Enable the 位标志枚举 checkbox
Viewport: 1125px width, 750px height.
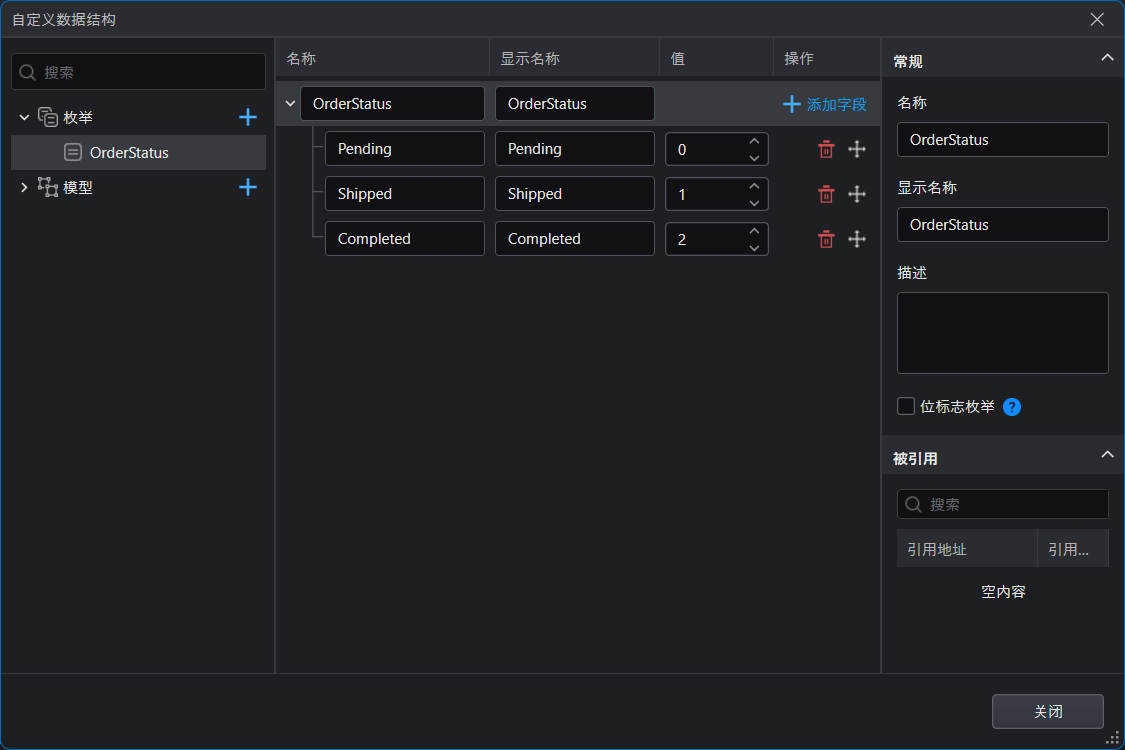coord(906,406)
